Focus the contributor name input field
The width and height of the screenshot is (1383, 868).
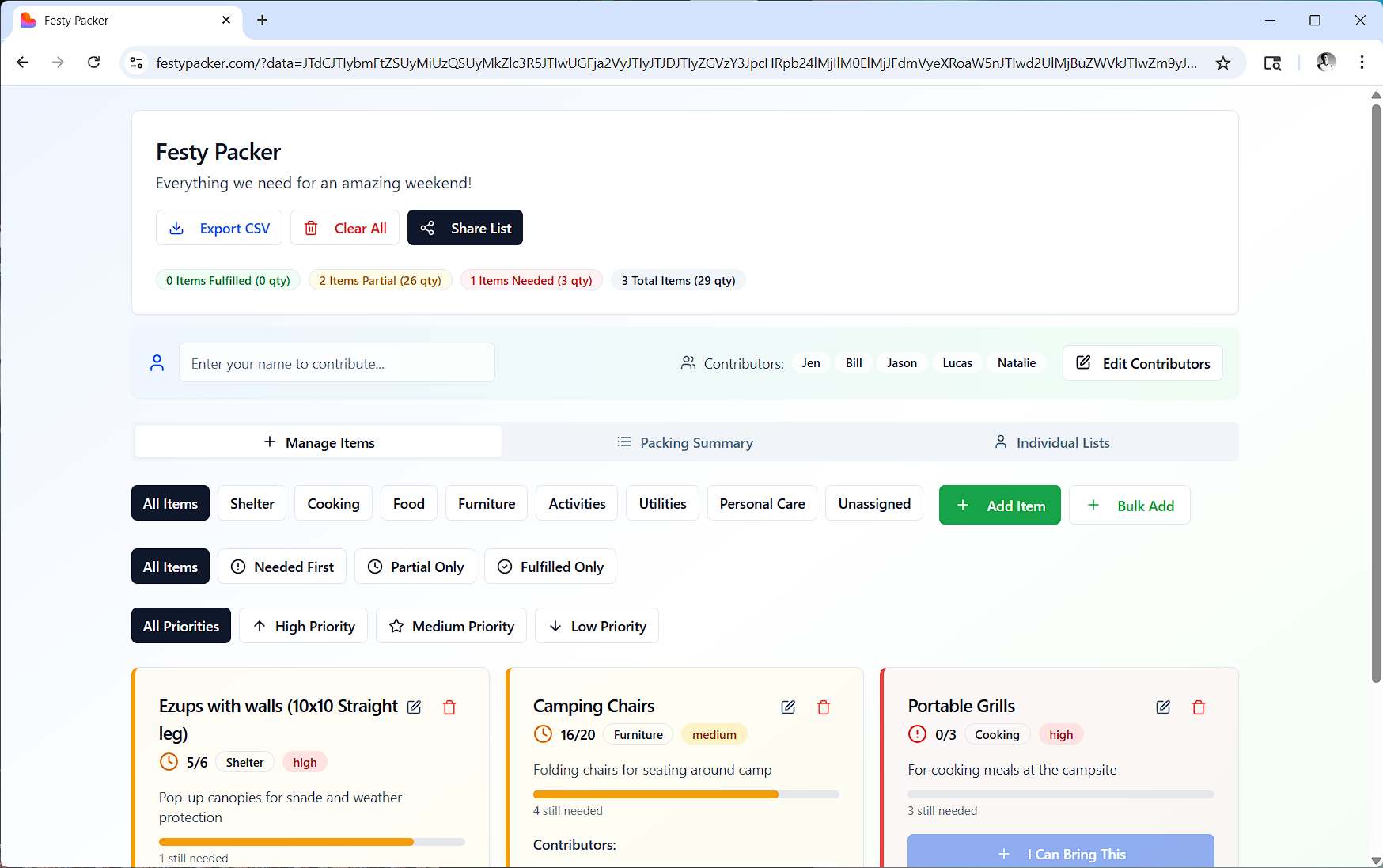[x=336, y=363]
